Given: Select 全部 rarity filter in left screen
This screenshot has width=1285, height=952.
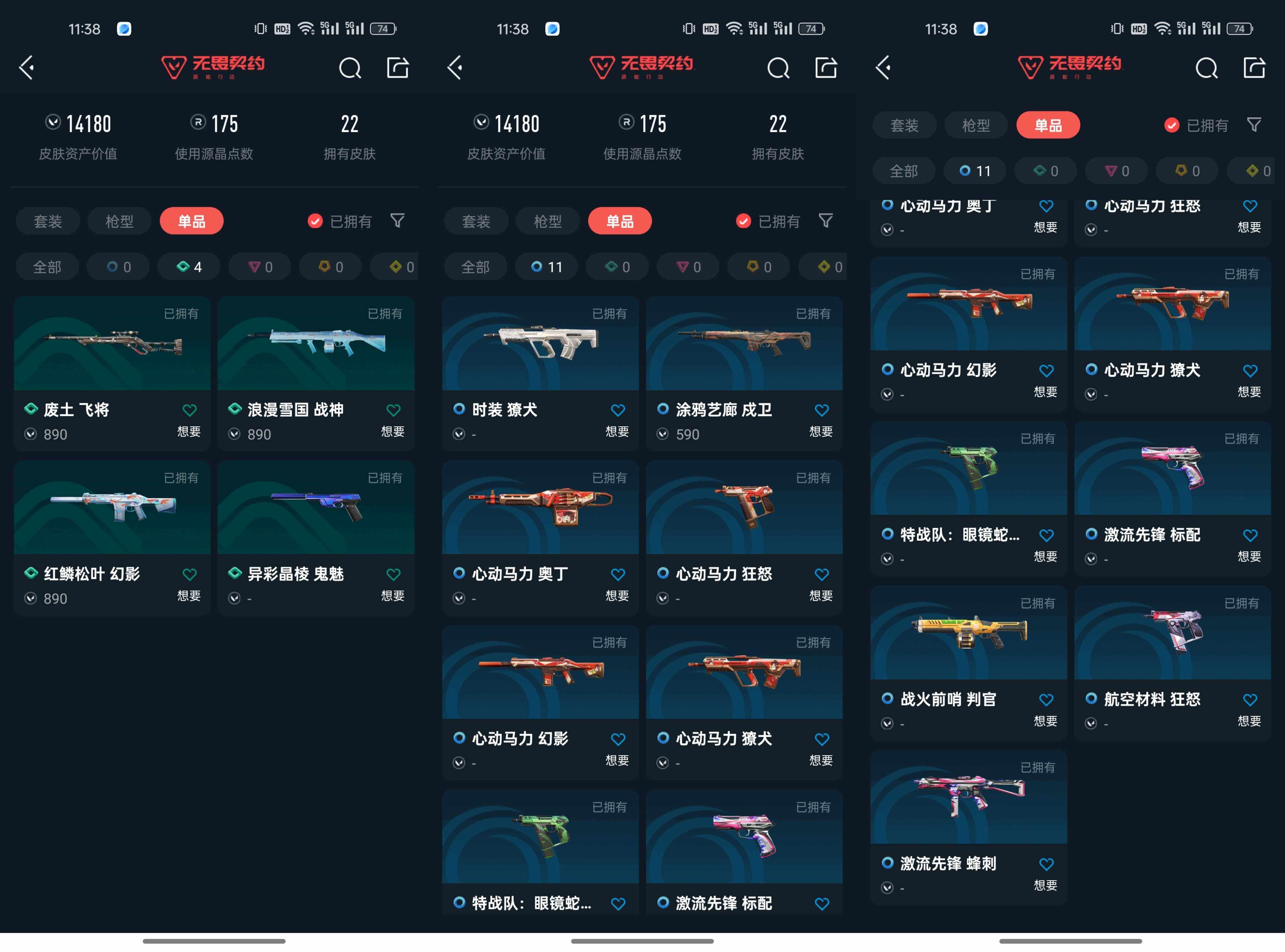Looking at the screenshot, I should (47, 267).
